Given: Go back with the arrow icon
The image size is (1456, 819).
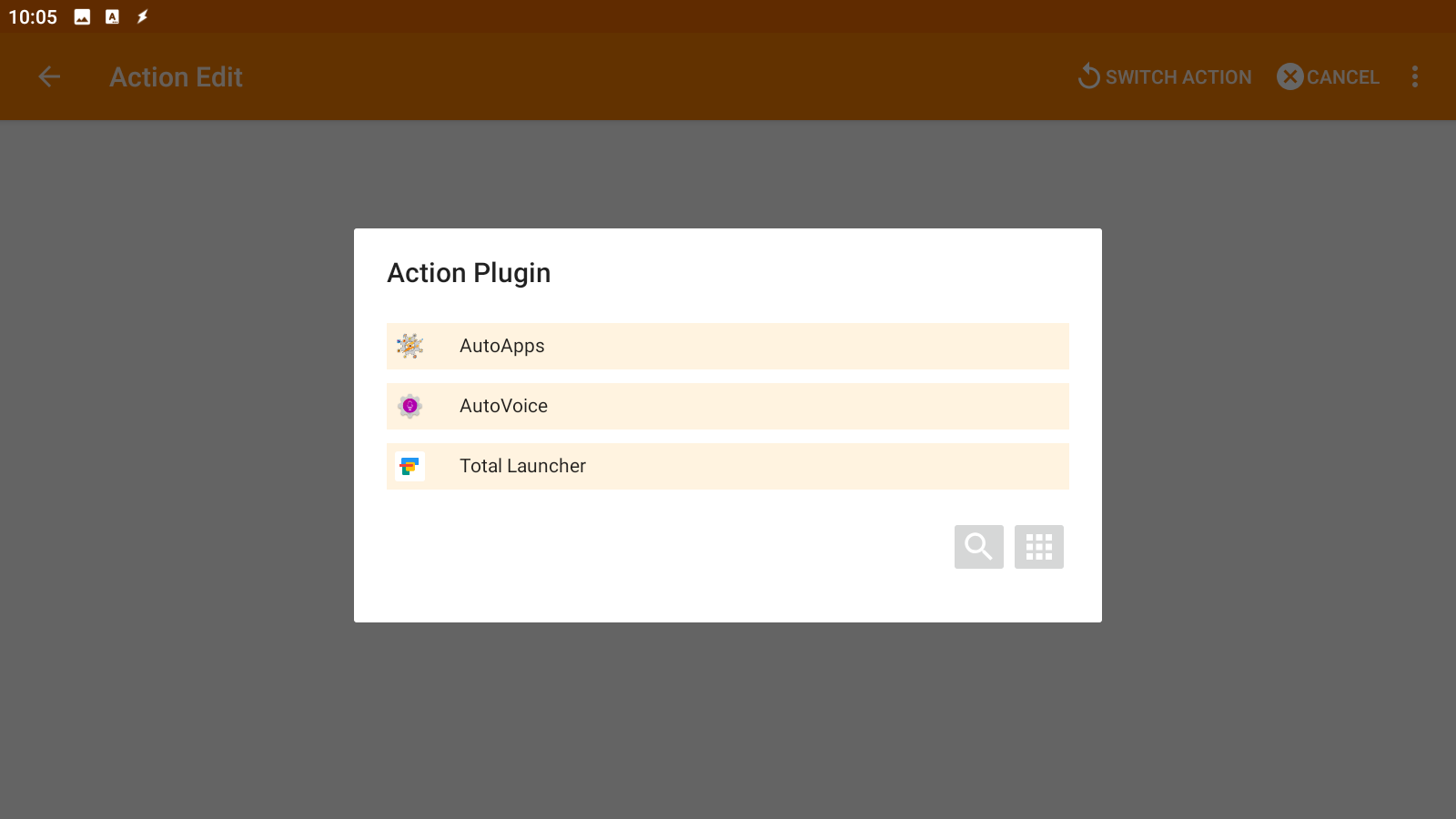Looking at the screenshot, I should (49, 77).
